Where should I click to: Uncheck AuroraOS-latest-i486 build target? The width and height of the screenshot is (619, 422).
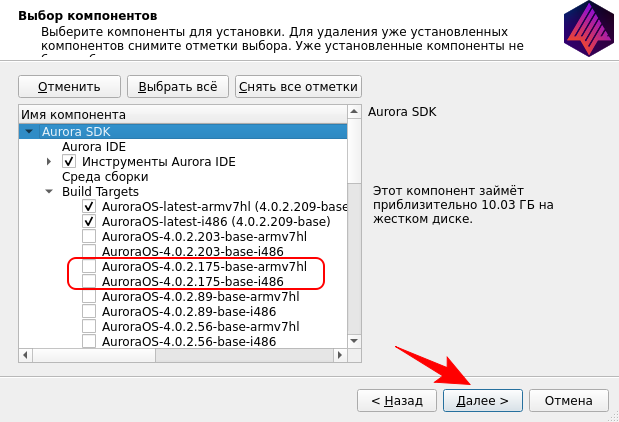pyautogui.click(x=89, y=221)
